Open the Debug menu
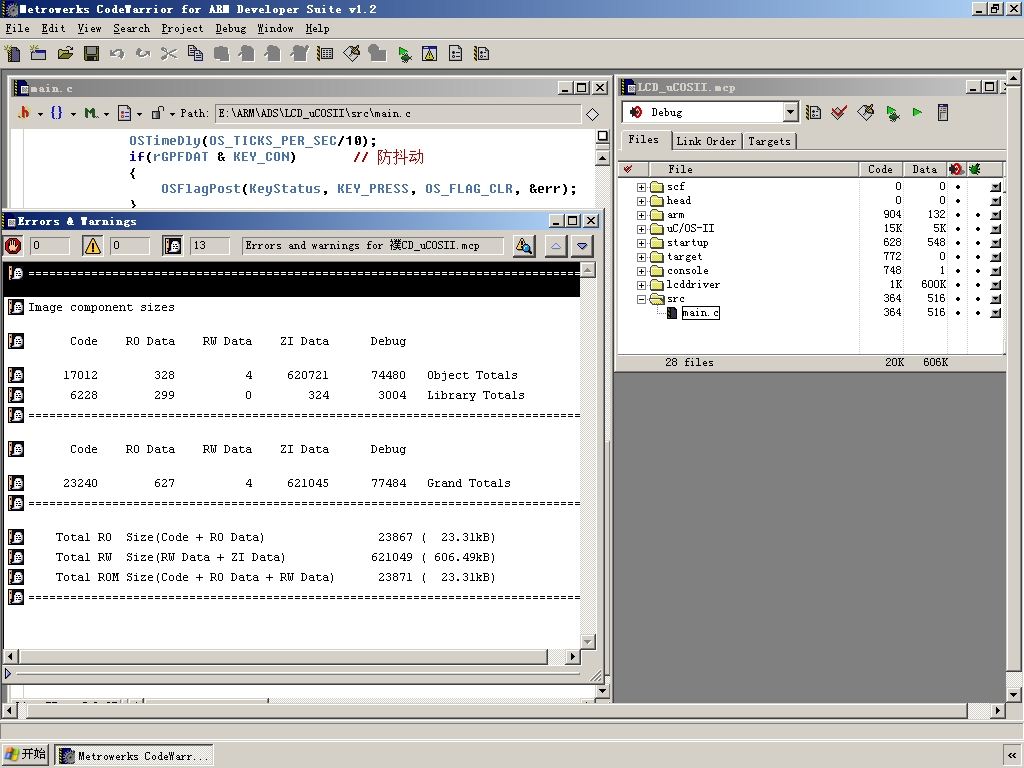This screenshot has width=1024, height=768. (x=231, y=29)
